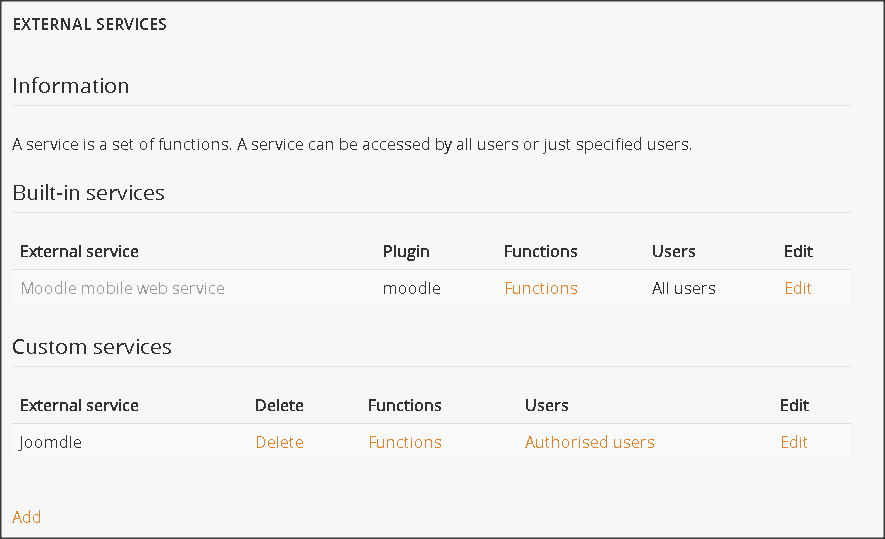Select the Moodle mobile web service name
This screenshot has height=539, width=885.
(122, 288)
